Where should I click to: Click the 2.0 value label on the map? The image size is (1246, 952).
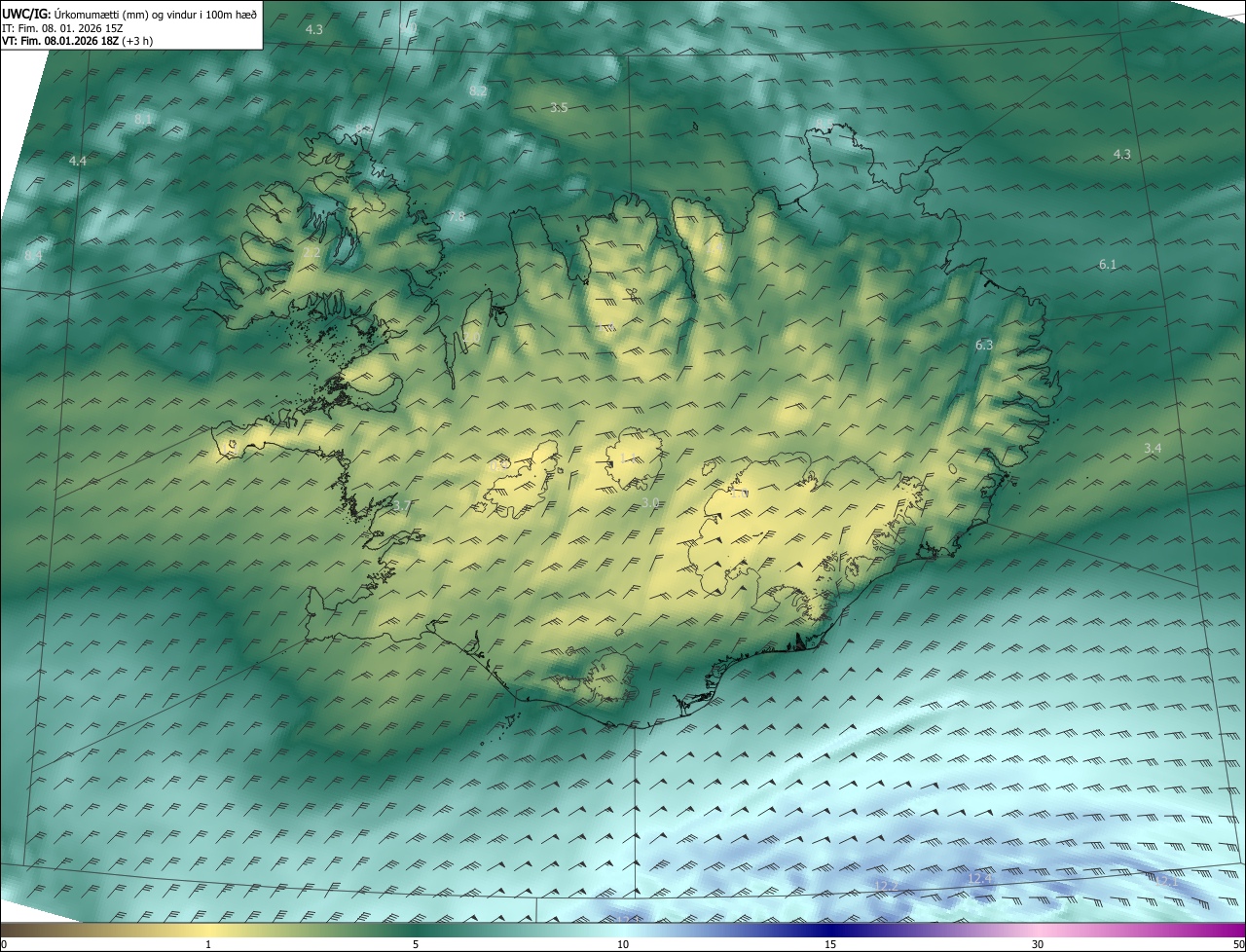click(x=471, y=337)
